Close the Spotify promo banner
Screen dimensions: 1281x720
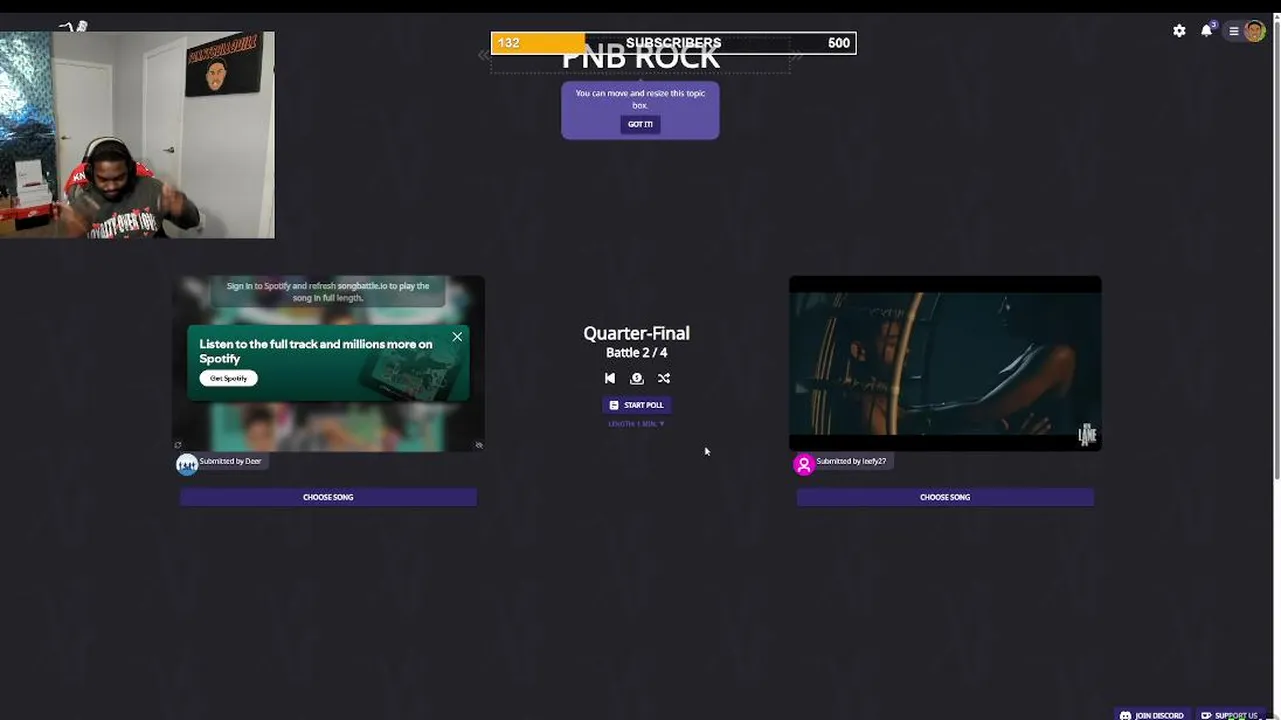click(457, 337)
